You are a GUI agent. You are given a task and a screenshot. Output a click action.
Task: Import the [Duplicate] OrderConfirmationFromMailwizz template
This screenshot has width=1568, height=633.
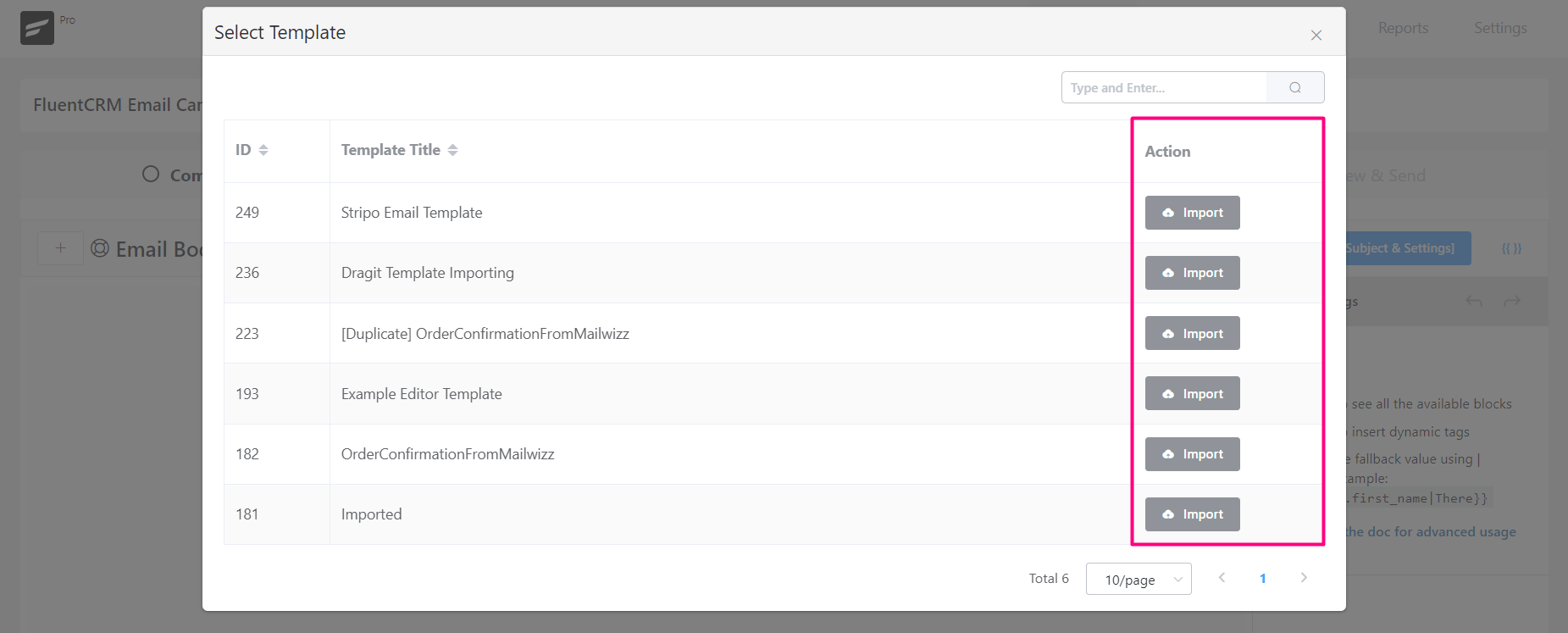pyautogui.click(x=1192, y=333)
